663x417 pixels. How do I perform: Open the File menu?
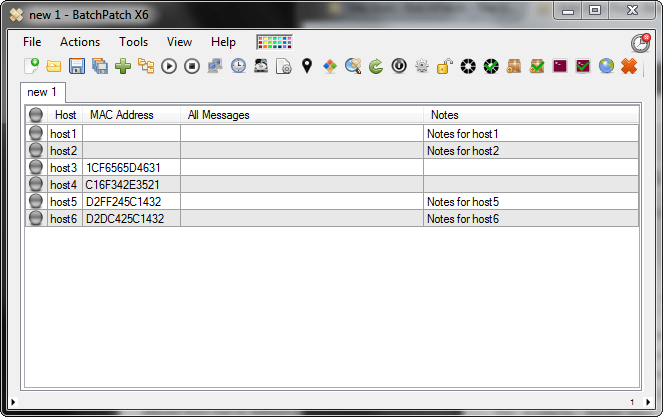click(x=32, y=42)
